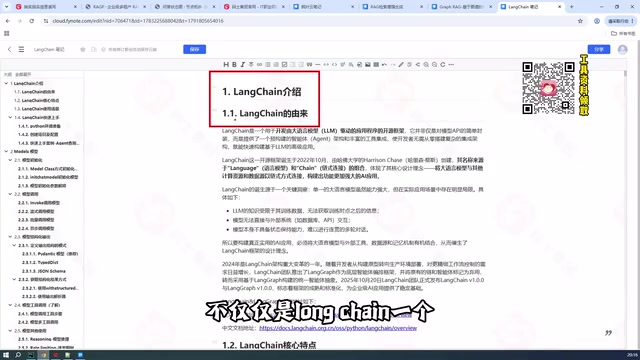Collapse the '1.4 LangChain快速上手' outline section

(x=10, y=117)
